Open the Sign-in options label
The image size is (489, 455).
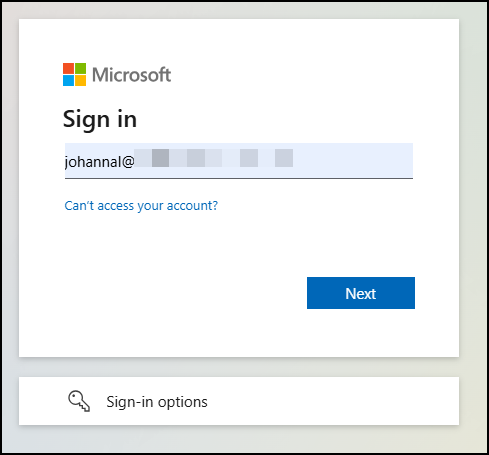tap(157, 402)
